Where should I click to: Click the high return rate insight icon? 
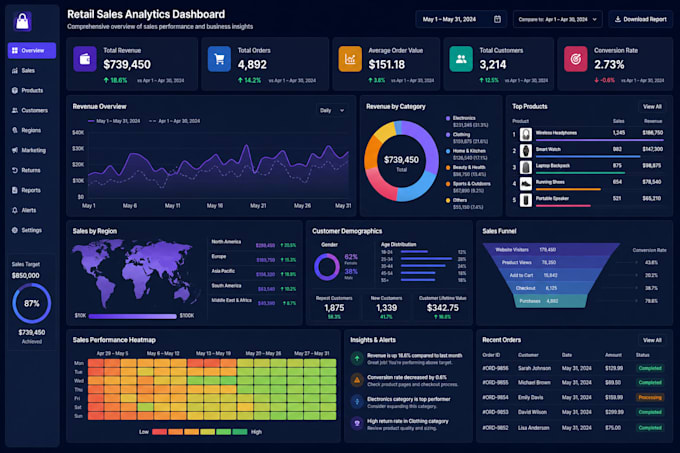click(357, 424)
